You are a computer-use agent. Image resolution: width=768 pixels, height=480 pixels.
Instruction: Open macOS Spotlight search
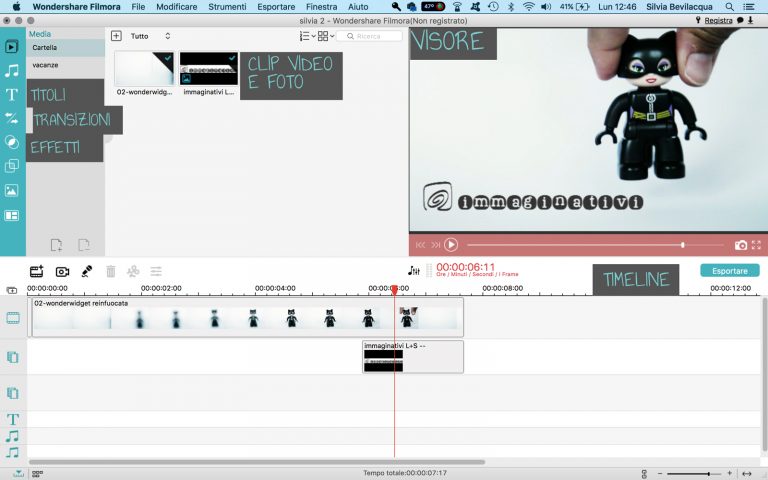pos(729,7)
